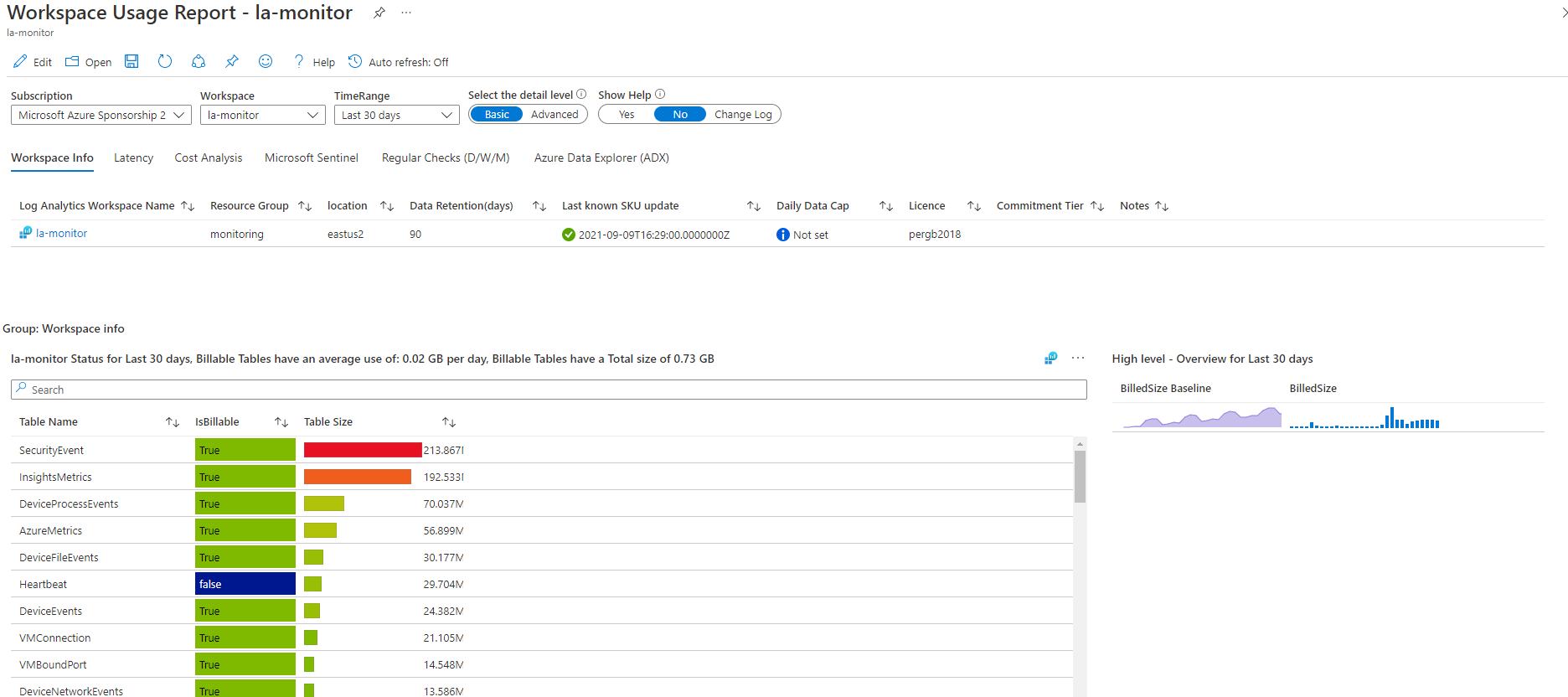Open the Subscription dropdown
Screen dimensions: 1568x697
point(101,116)
